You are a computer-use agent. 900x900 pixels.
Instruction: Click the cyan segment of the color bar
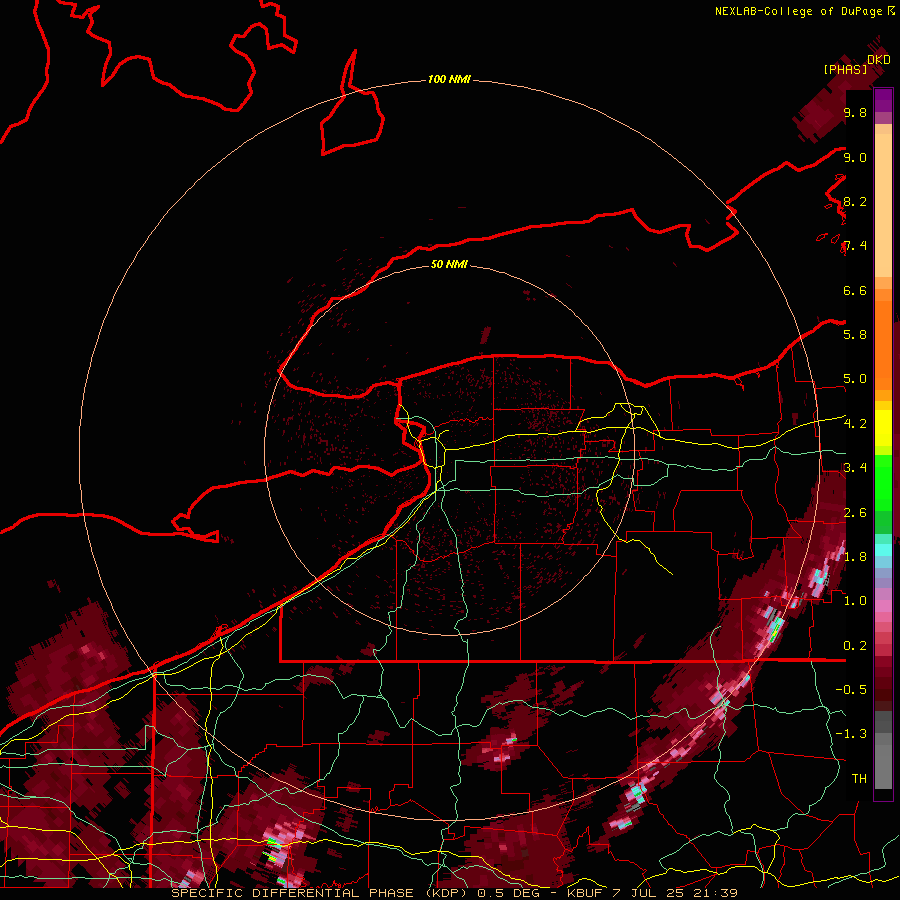point(883,550)
